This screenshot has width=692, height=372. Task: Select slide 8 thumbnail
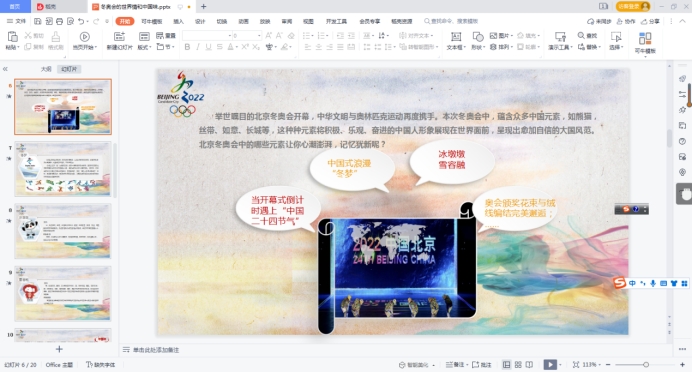tap(63, 231)
